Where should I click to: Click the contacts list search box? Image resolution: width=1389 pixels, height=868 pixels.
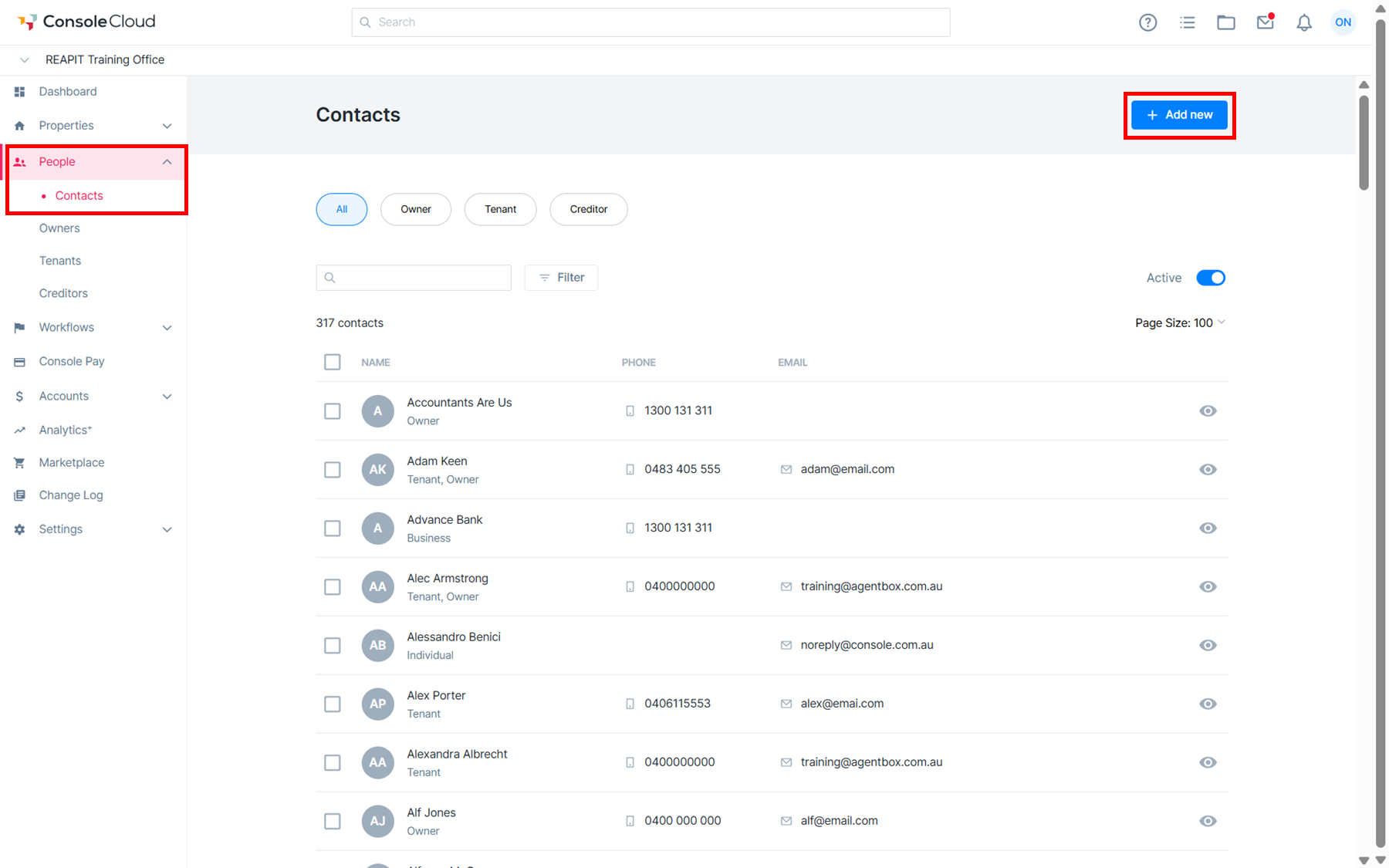[414, 278]
